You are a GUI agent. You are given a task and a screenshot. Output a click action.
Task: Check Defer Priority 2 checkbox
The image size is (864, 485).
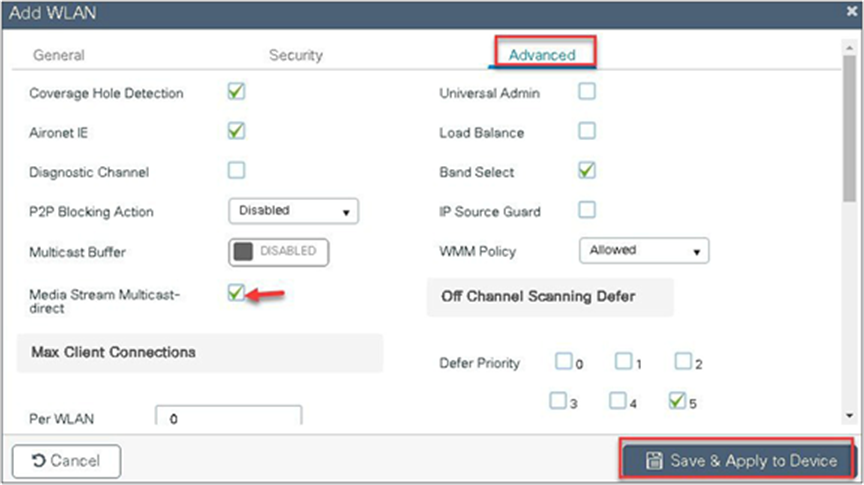[683, 361]
